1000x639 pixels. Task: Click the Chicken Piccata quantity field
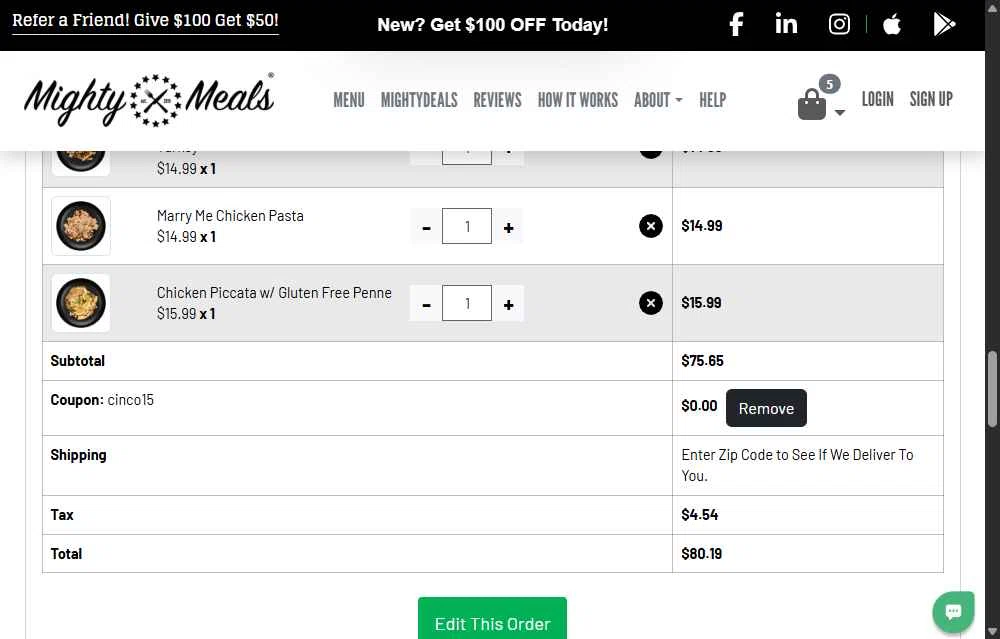tap(467, 303)
